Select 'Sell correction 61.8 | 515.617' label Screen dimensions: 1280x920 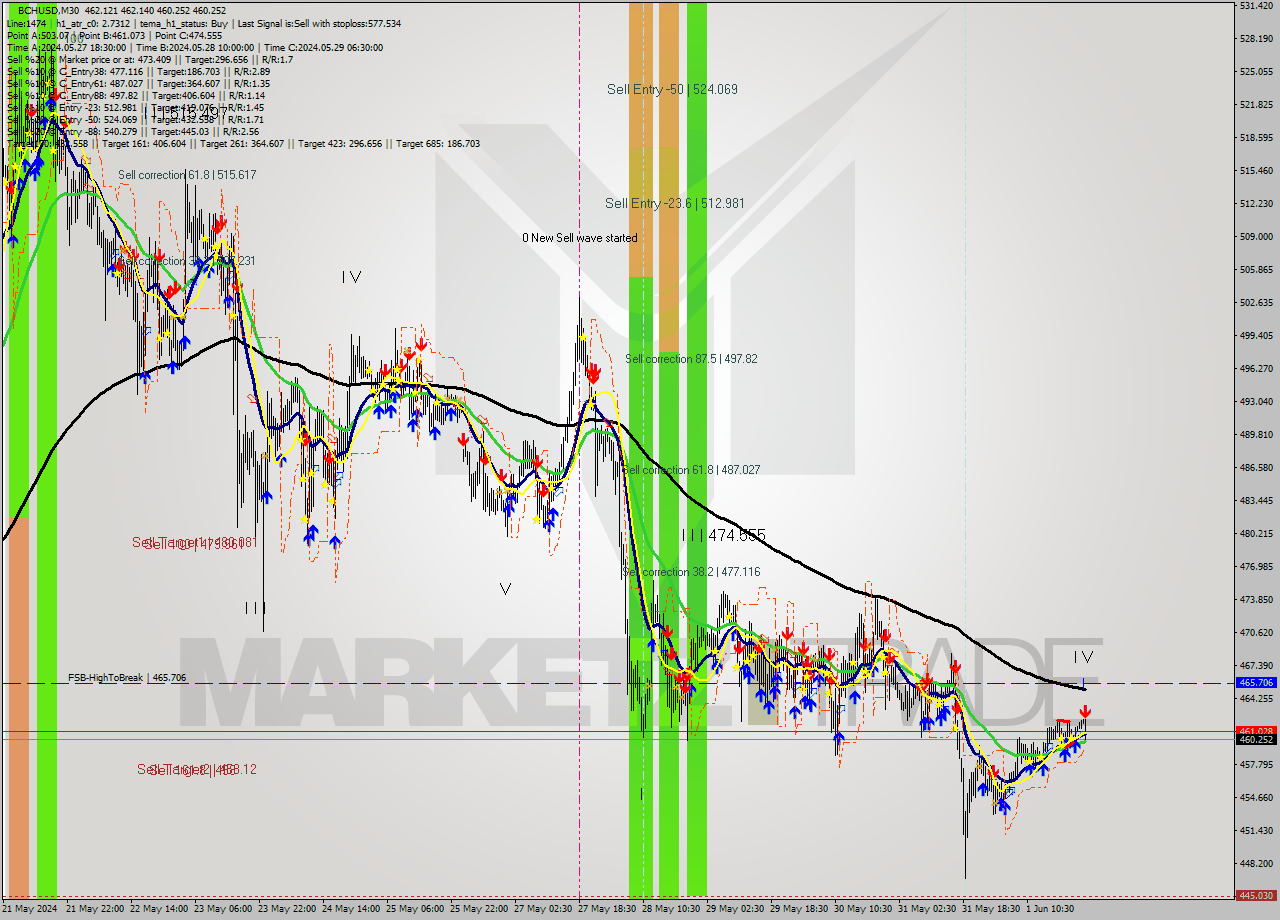pyautogui.click(x=187, y=175)
